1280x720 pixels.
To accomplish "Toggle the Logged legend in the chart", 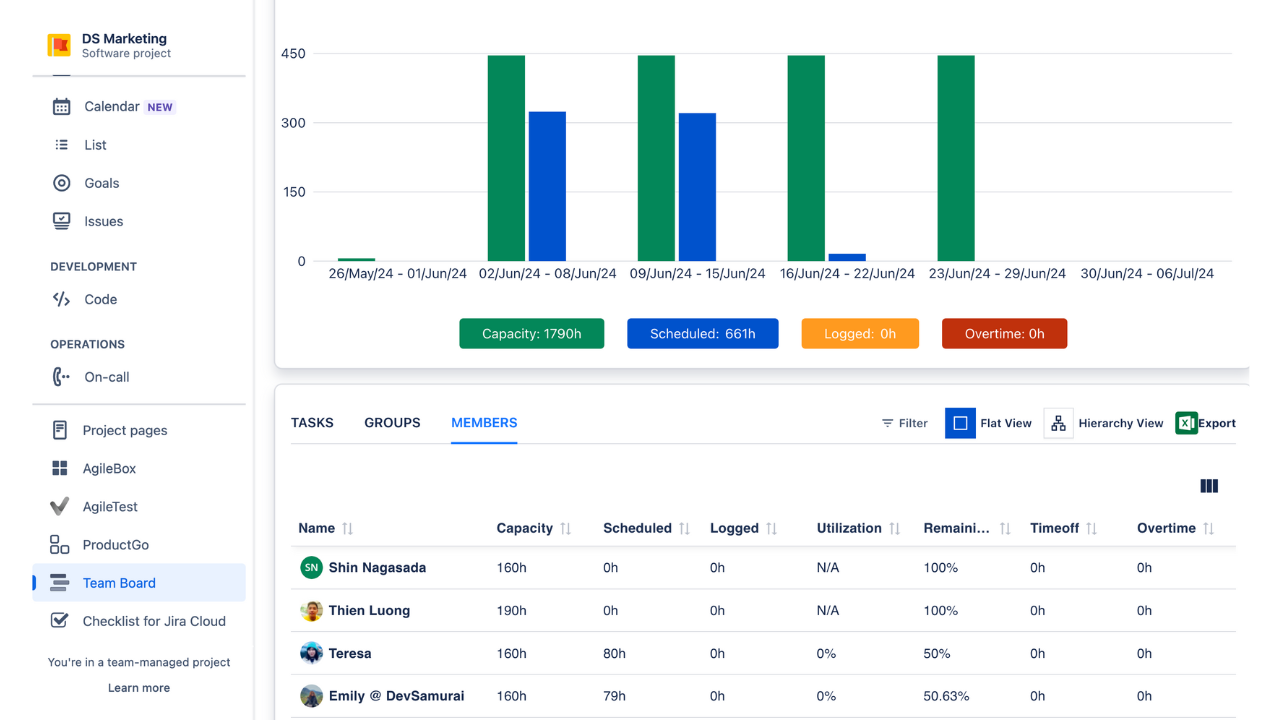I will [860, 333].
